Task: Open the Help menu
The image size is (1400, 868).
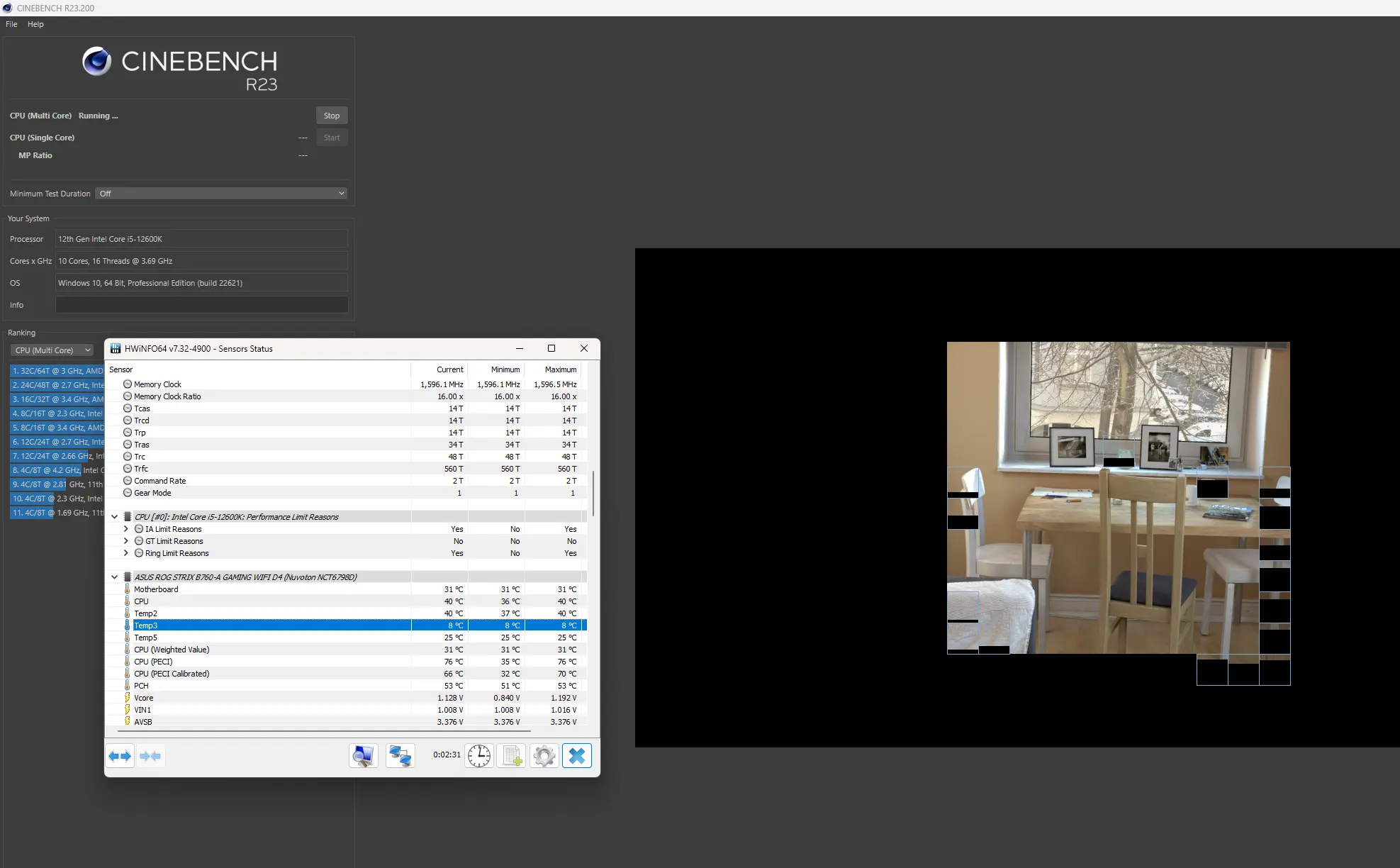Action: (35, 24)
